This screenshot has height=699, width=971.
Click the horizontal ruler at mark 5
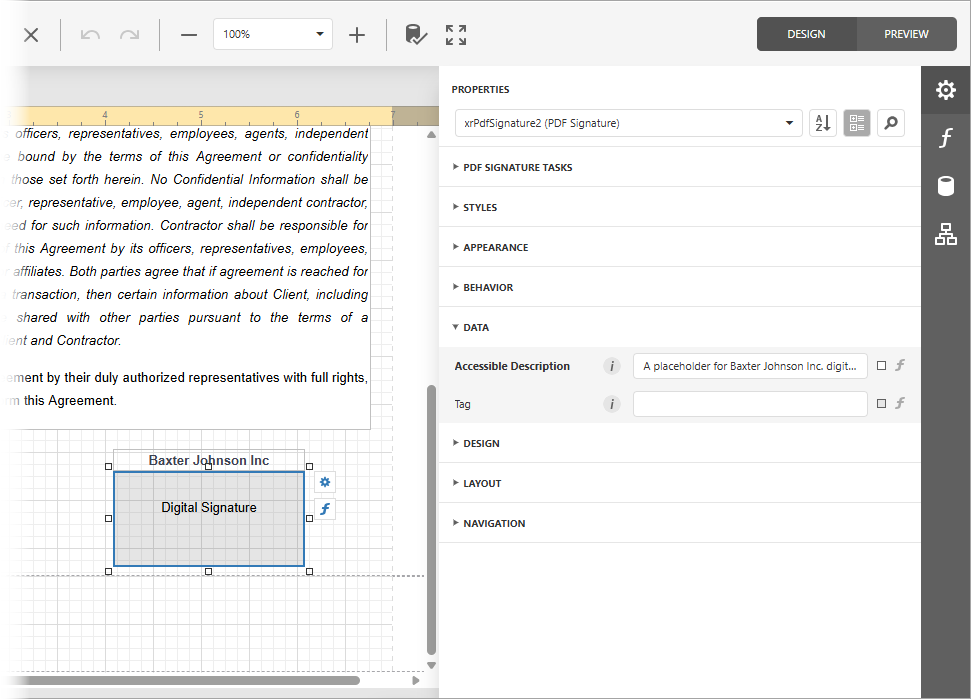[x=201, y=116]
